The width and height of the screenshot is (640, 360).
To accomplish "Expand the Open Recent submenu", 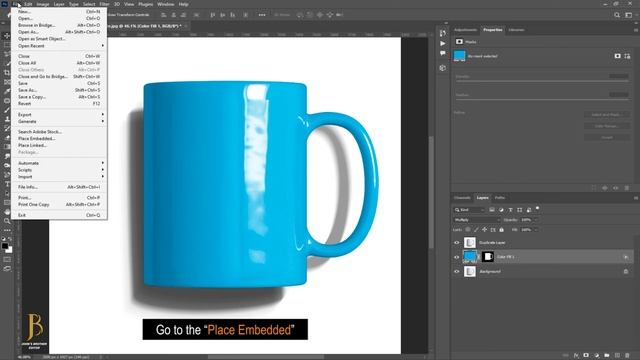I will click(59, 46).
